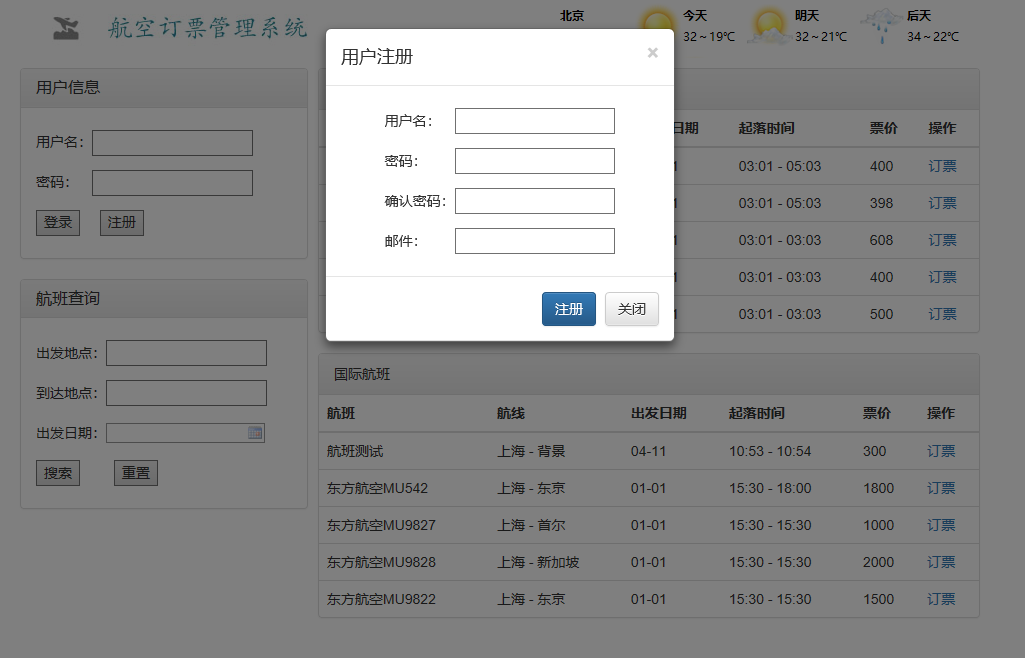Click the 上海 - 新加坡 route cell
The image size is (1025, 658).
(x=539, y=563)
